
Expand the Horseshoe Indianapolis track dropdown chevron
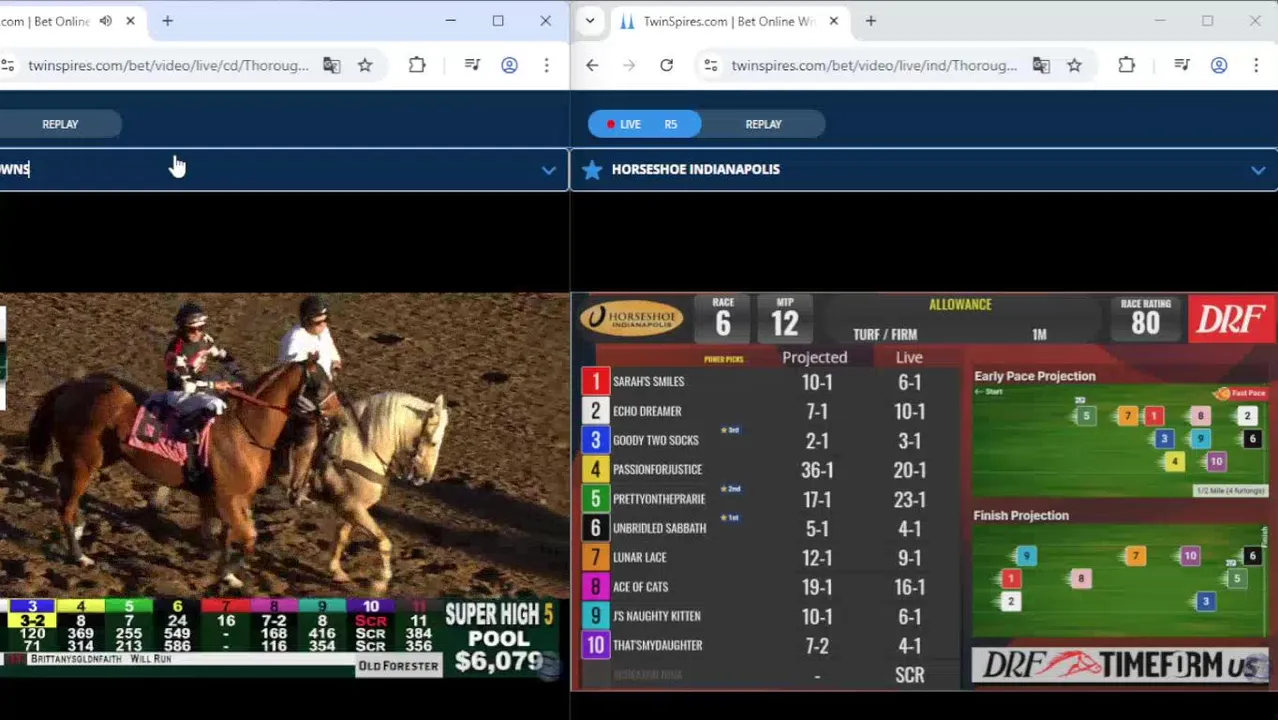1258,170
